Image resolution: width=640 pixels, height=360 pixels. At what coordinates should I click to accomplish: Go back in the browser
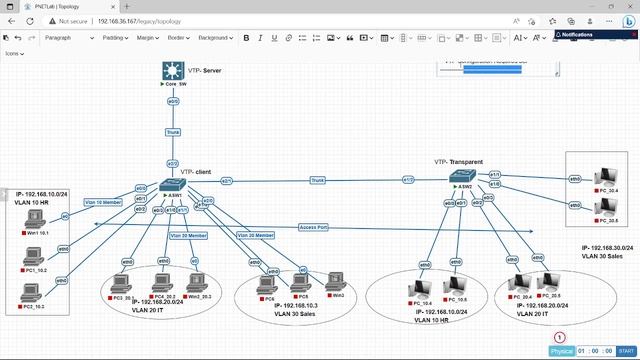coord(11,21)
